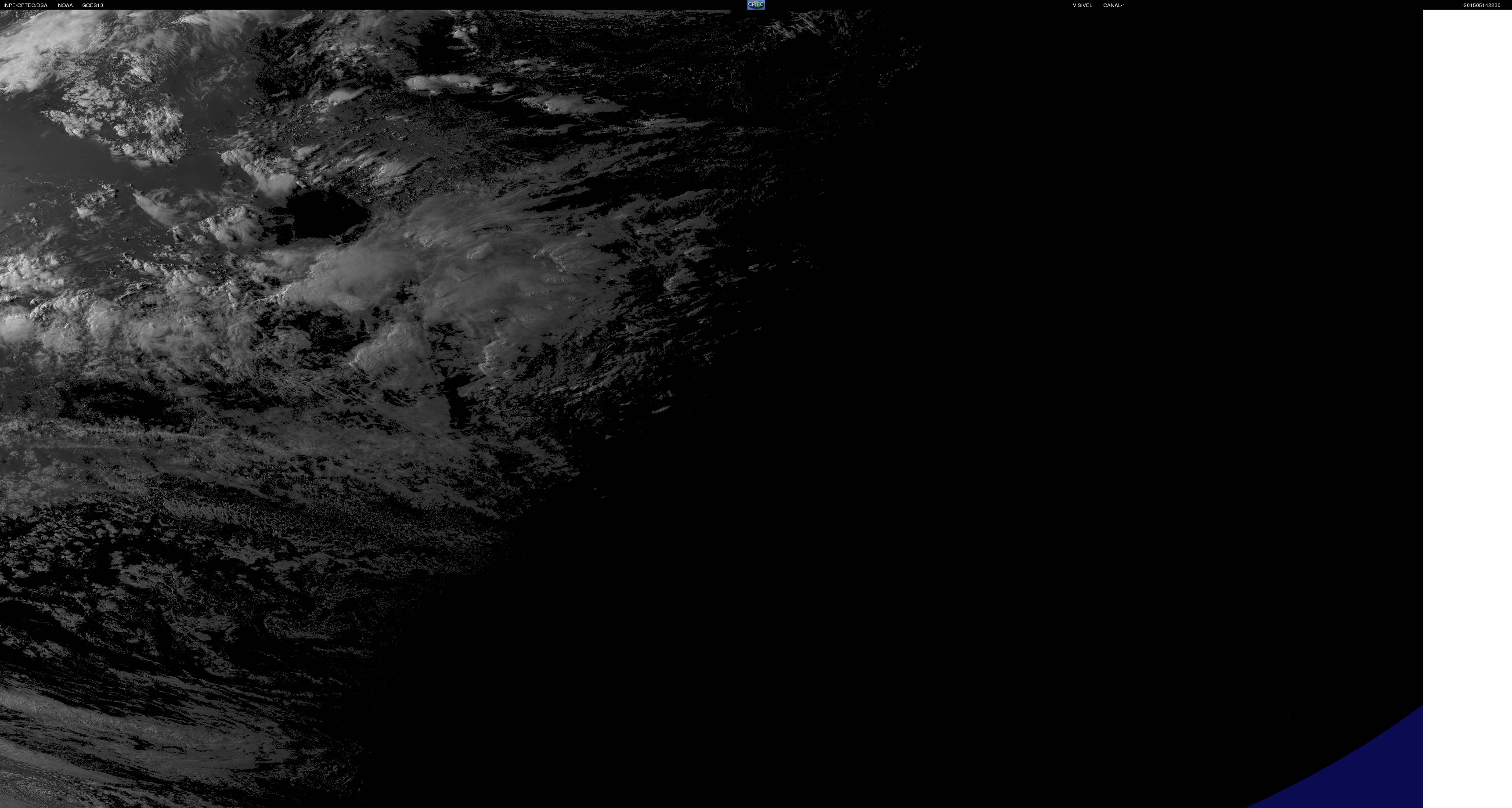Screen dimensions: 1512x808
Task: Click the NOAA label in header
Action: (x=65, y=5)
